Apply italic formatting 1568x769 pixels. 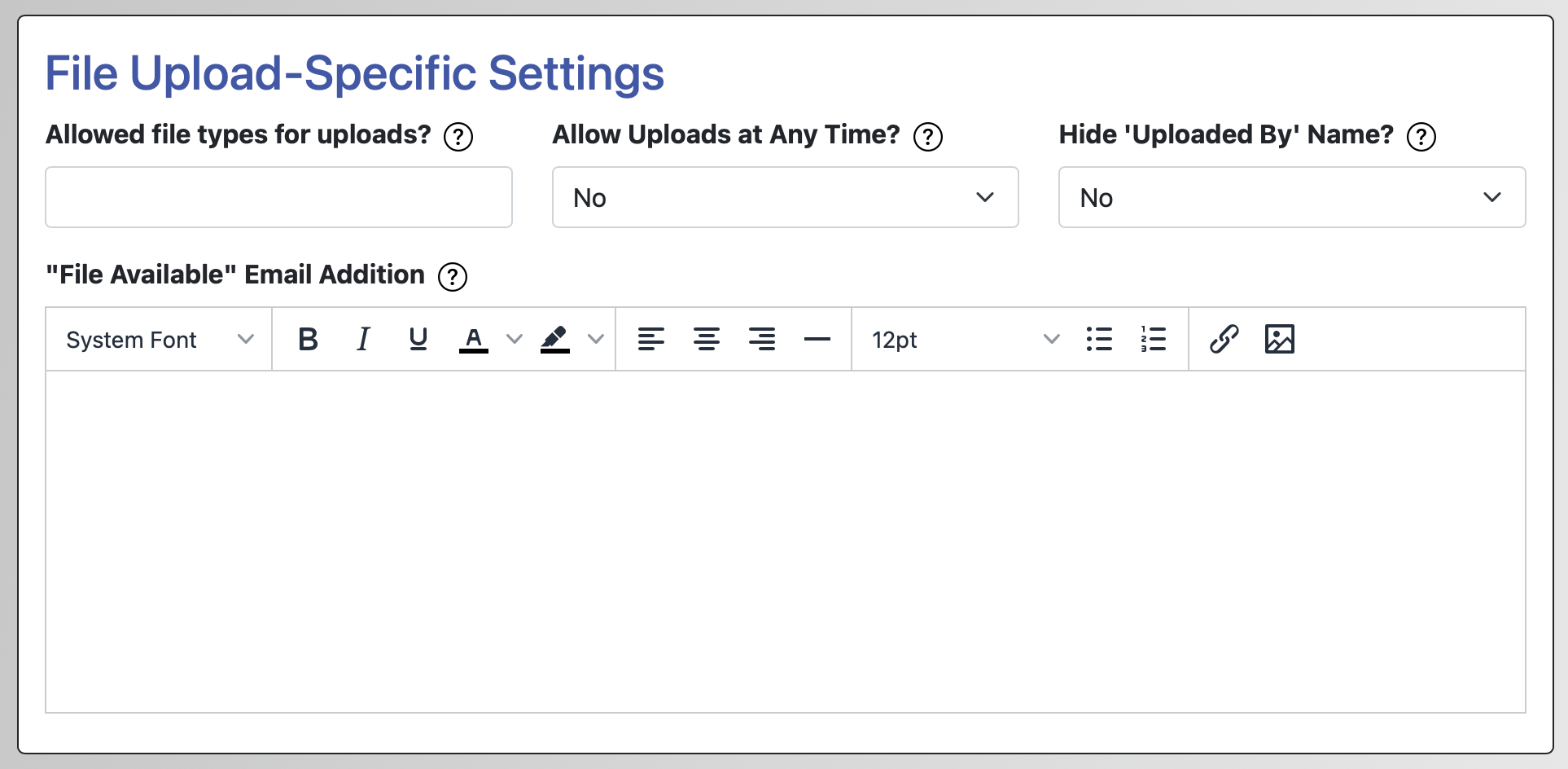tap(363, 339)
